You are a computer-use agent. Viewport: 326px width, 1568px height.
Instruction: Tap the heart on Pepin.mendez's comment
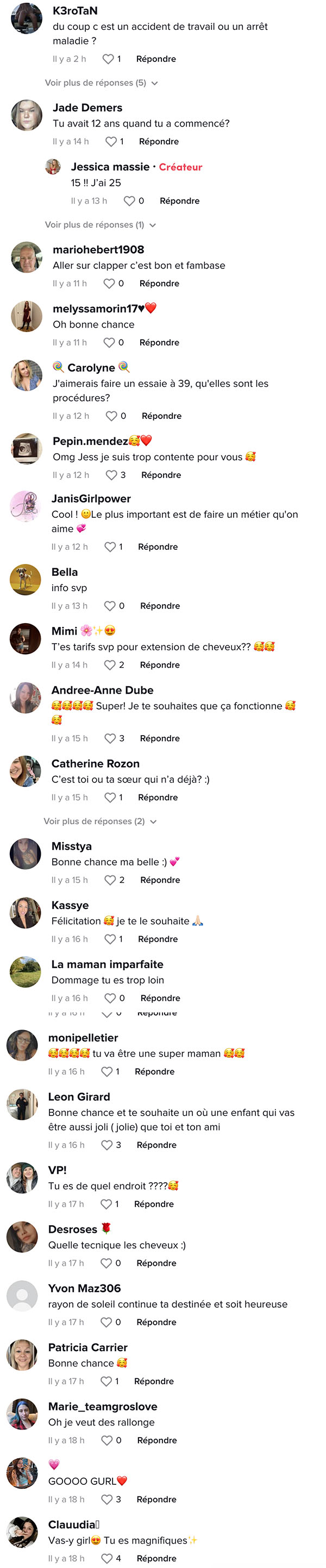[111, 475]
